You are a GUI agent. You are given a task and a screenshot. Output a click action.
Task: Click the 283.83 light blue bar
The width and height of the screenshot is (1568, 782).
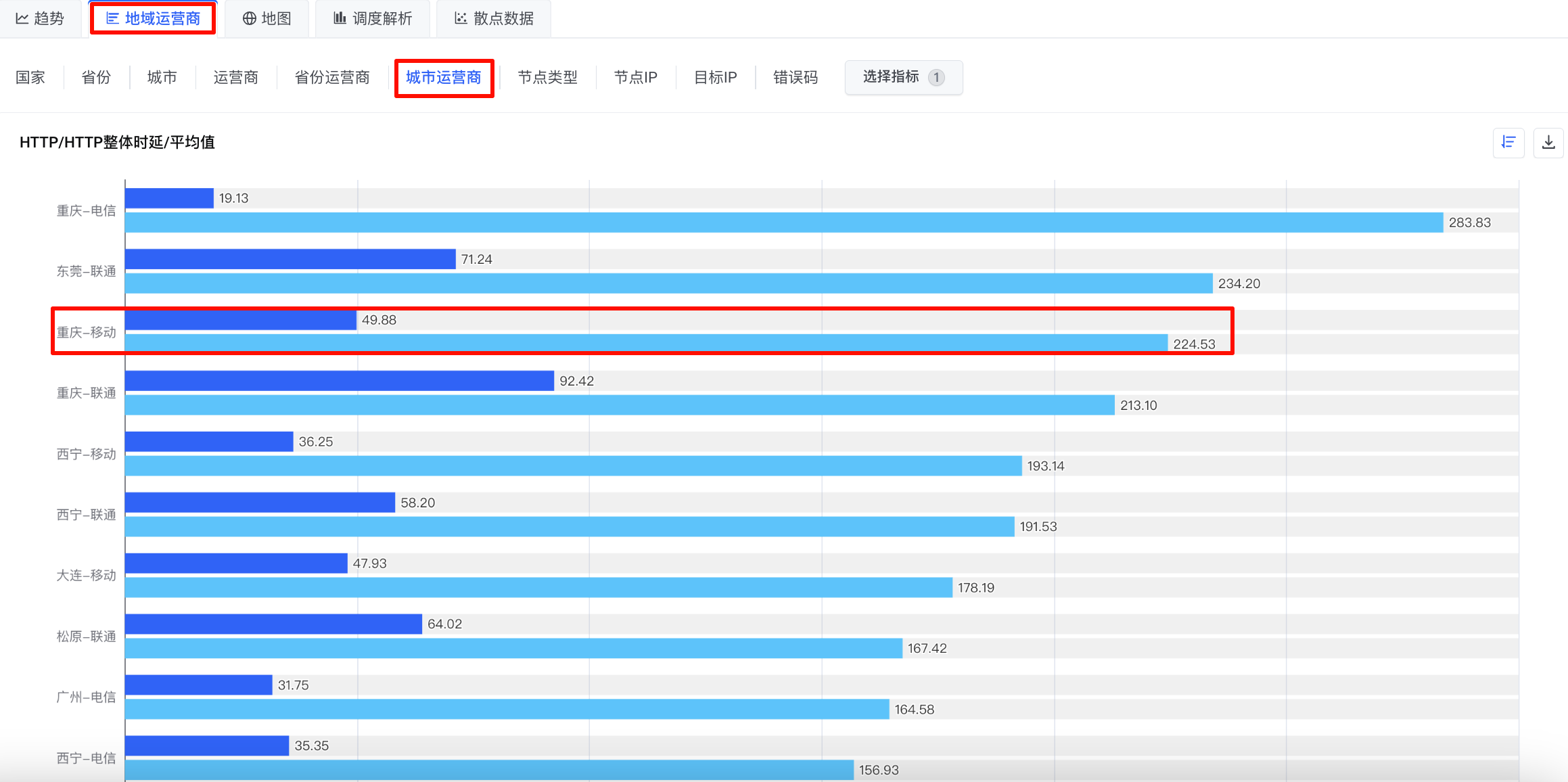[x=784, y=223]
